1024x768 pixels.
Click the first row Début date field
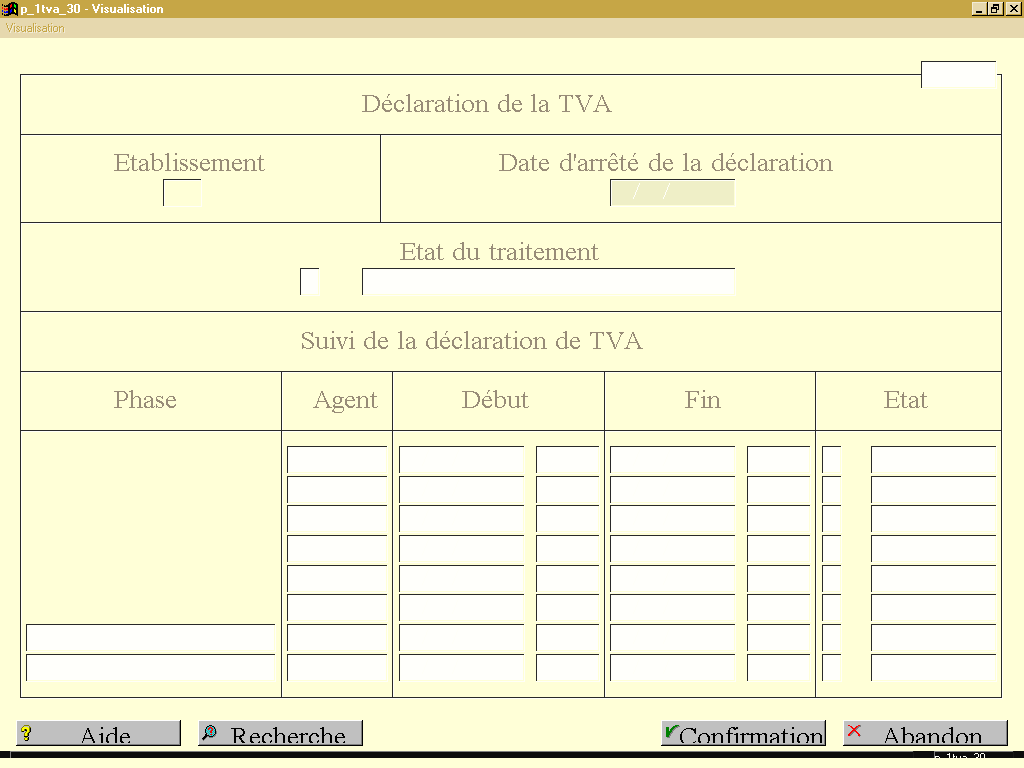point(462,460)
